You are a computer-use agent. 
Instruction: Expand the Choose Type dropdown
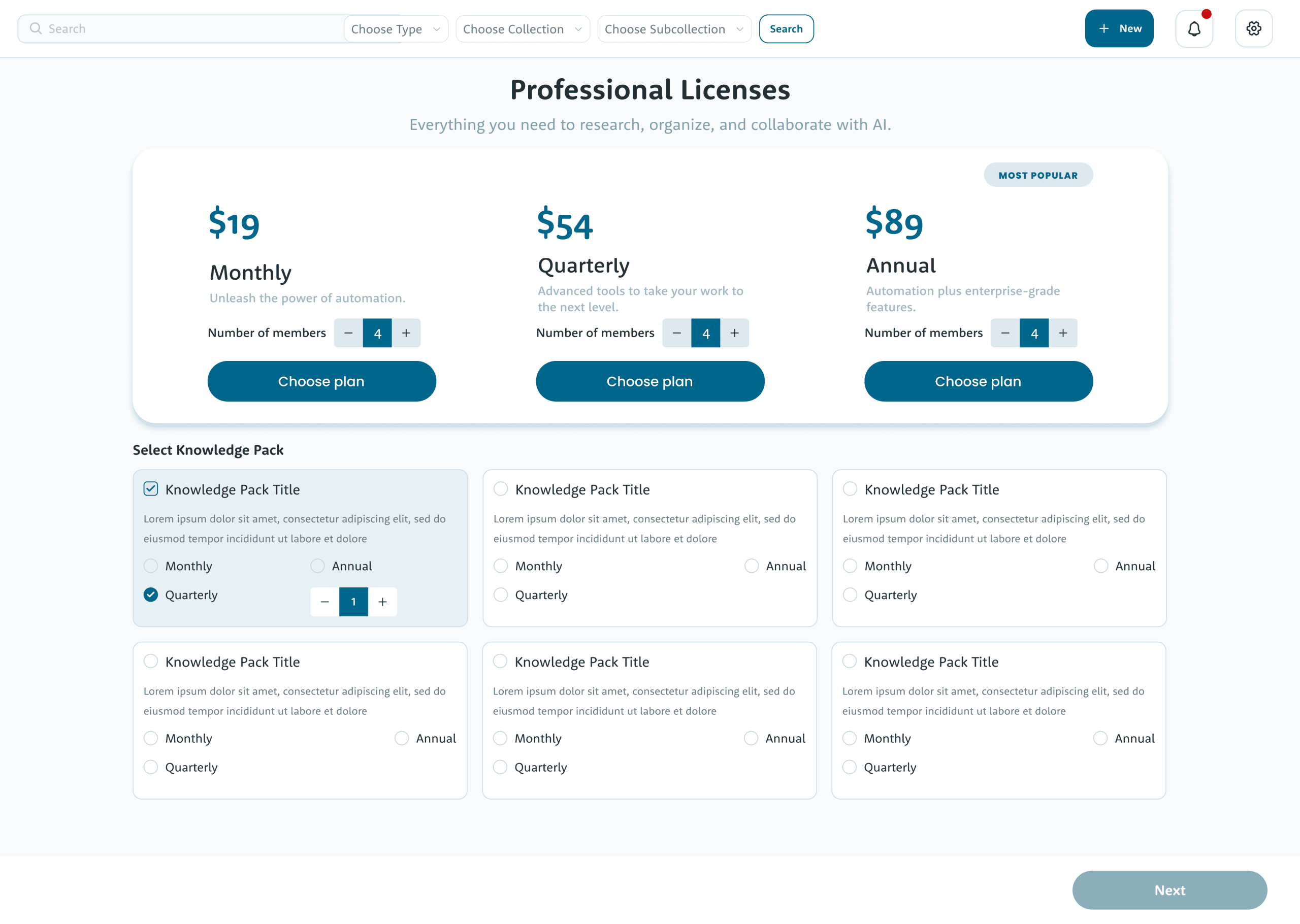[x=396, y=29]
